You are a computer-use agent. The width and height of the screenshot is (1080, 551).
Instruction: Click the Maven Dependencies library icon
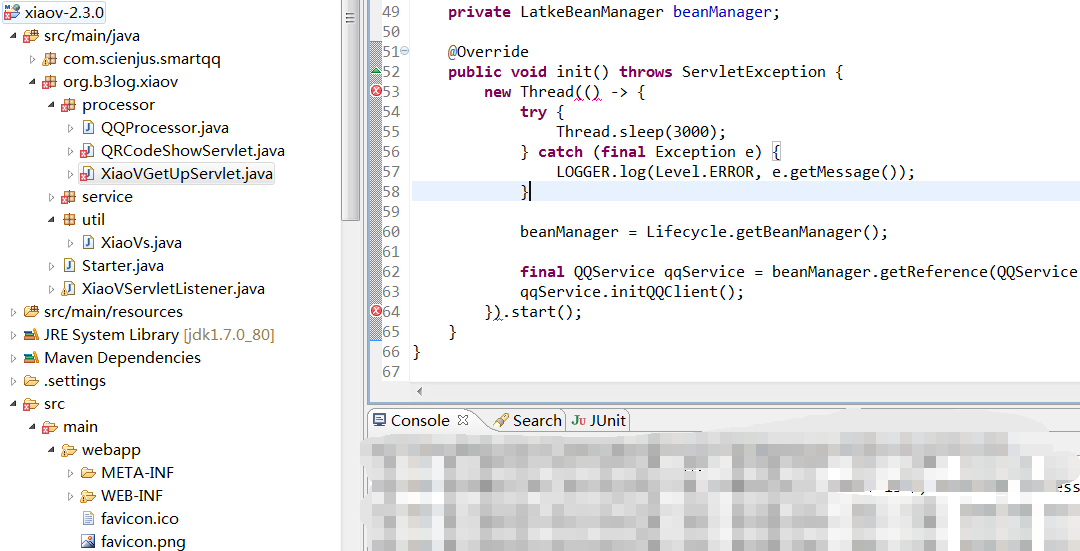(31, 358)
